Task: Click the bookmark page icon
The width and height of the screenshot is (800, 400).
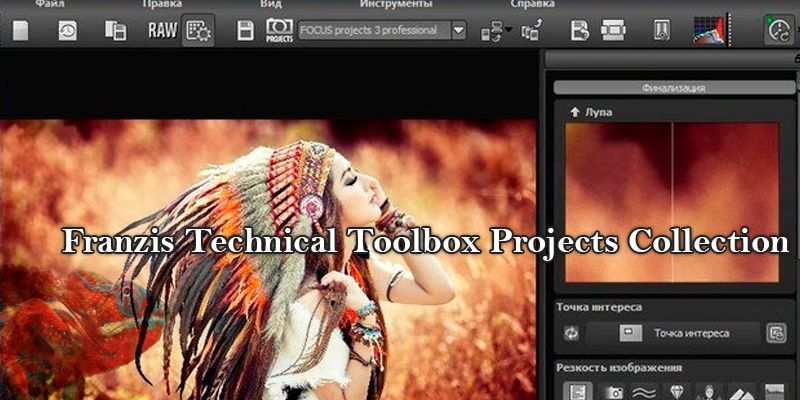Action: (x=662, y=31)
